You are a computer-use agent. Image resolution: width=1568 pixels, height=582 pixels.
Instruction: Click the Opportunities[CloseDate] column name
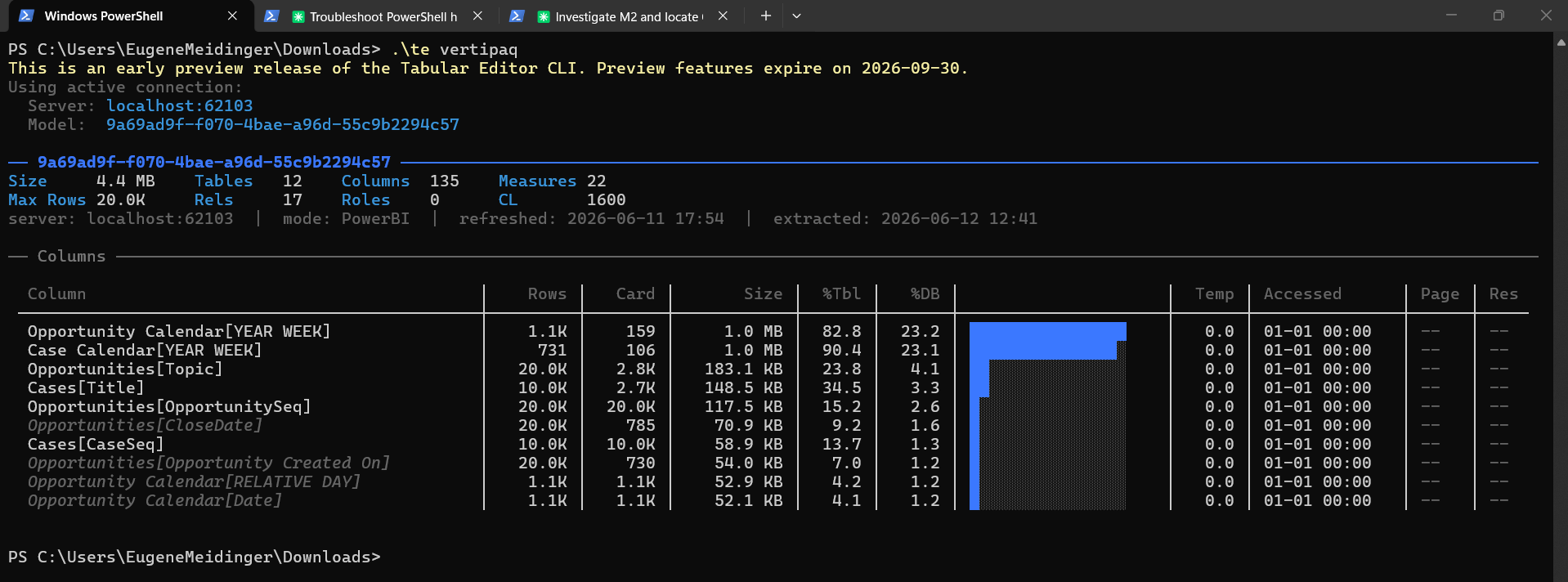click(x=145, y=426)
